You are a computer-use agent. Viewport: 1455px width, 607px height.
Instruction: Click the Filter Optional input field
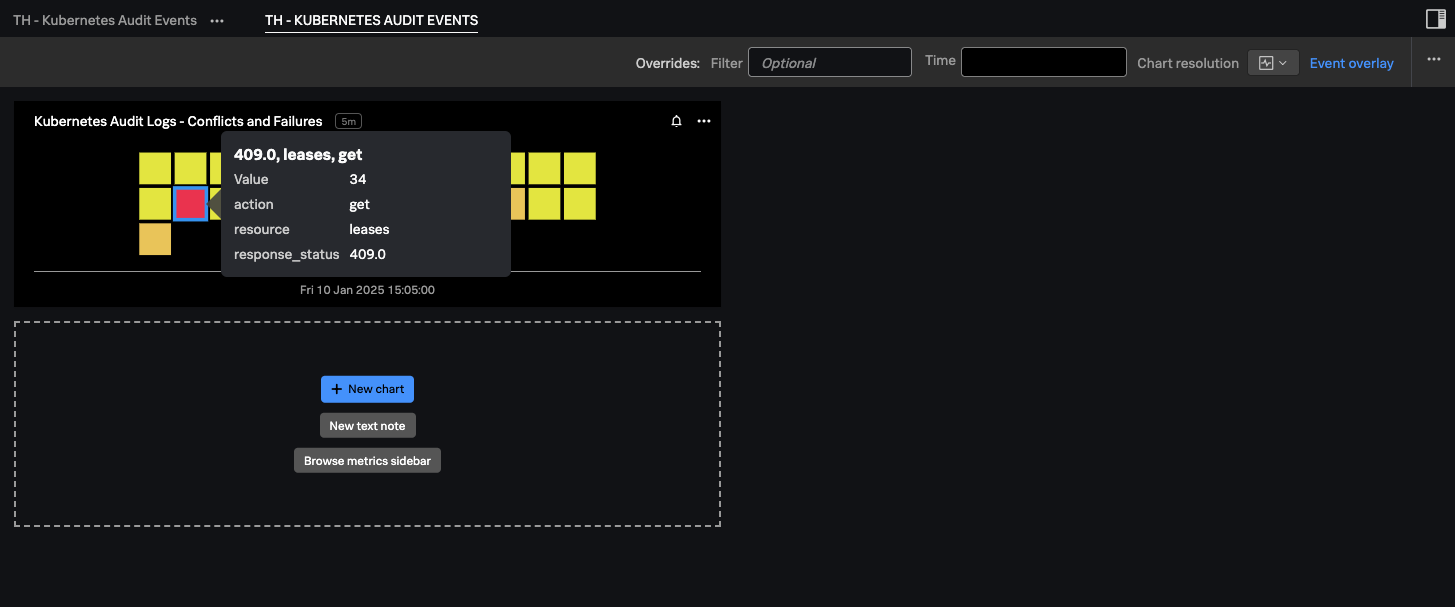829,62
